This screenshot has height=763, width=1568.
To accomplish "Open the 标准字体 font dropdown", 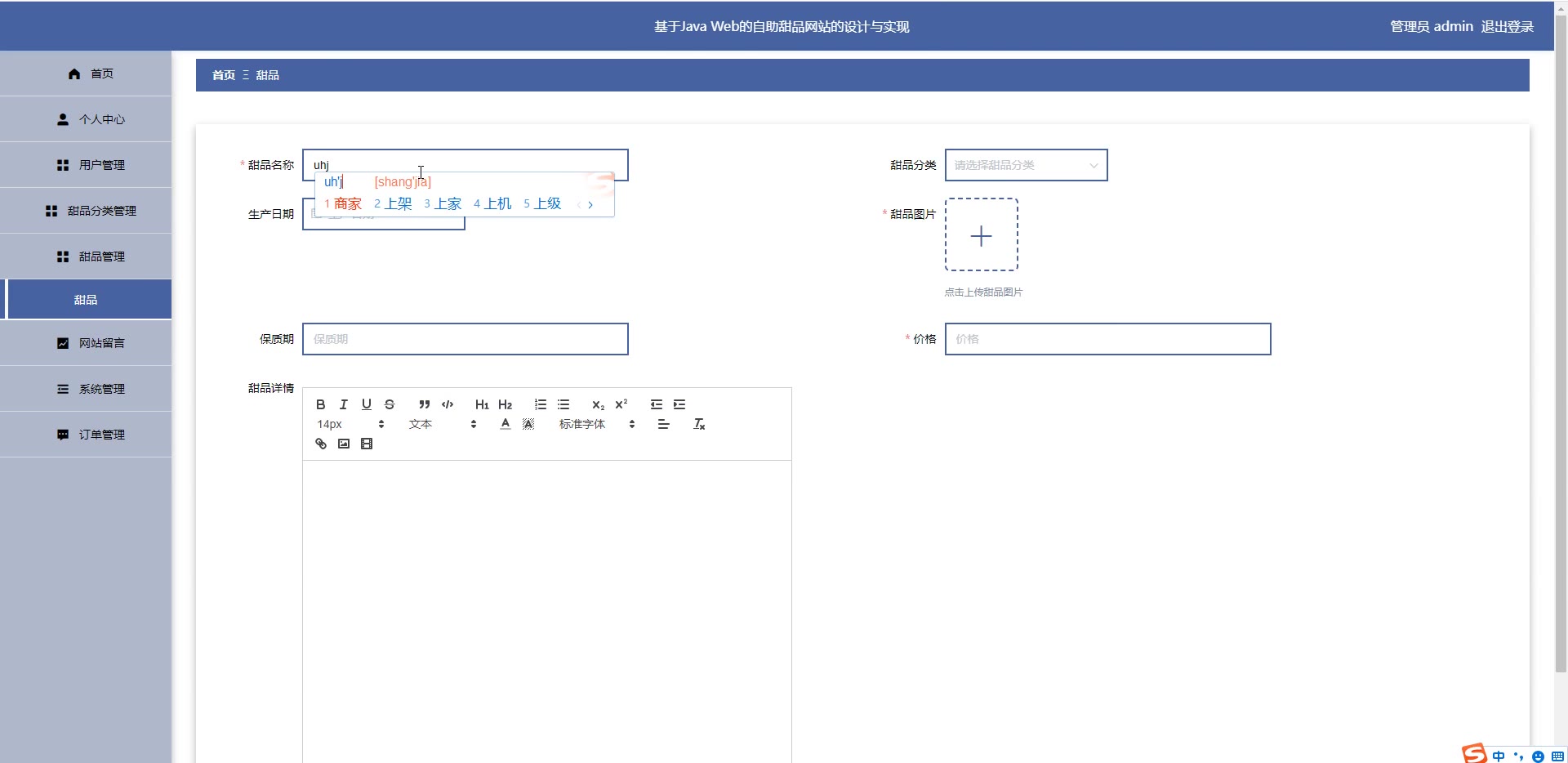I will 597,424.
